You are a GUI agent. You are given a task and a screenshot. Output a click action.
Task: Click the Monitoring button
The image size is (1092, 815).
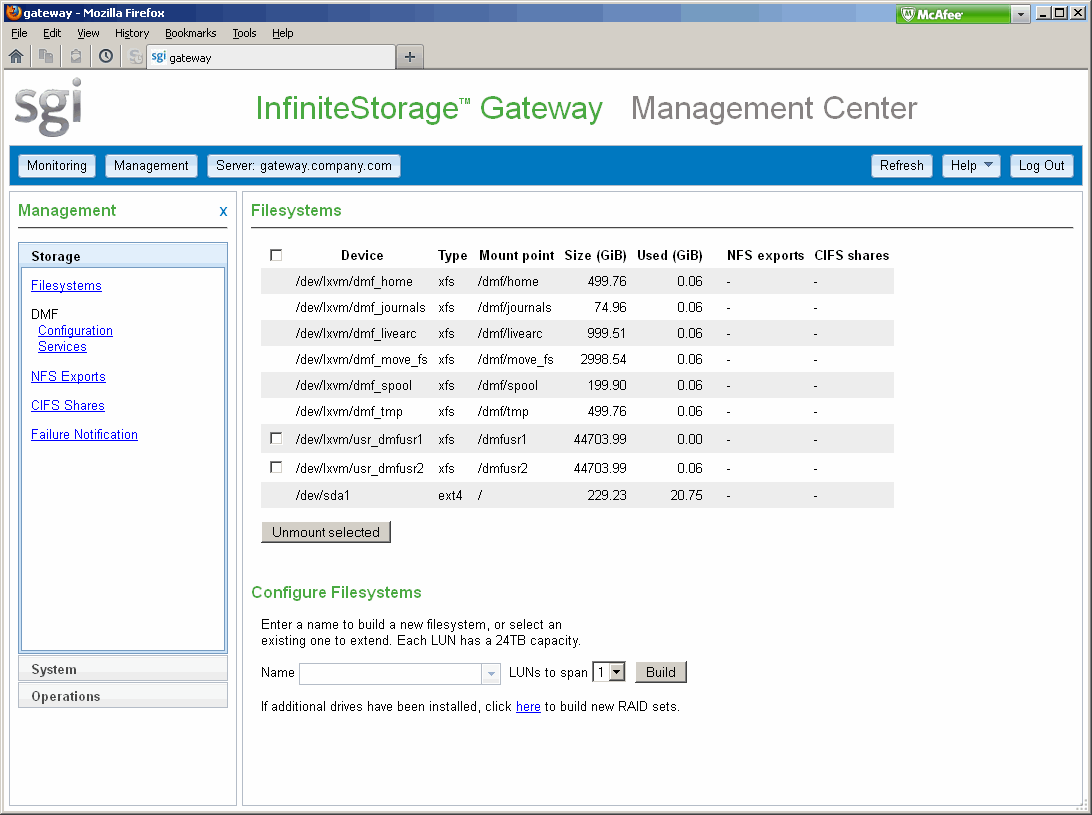(x=57, y=166)
